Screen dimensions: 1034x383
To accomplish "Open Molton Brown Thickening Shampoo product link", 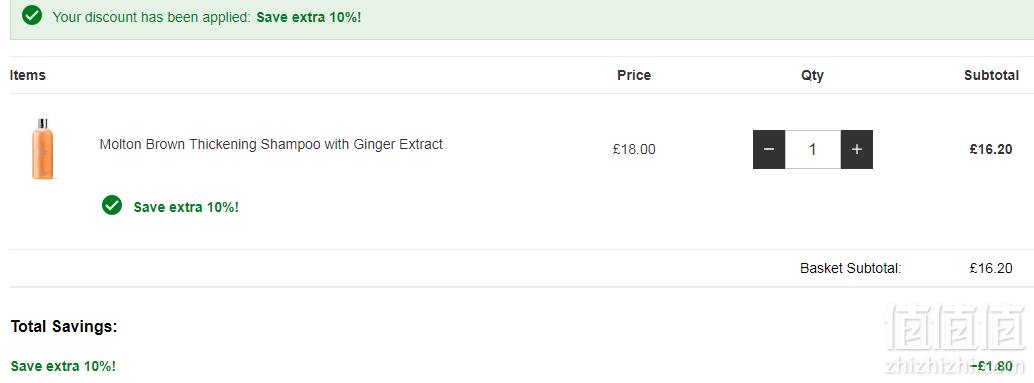I will click(271, 144).
